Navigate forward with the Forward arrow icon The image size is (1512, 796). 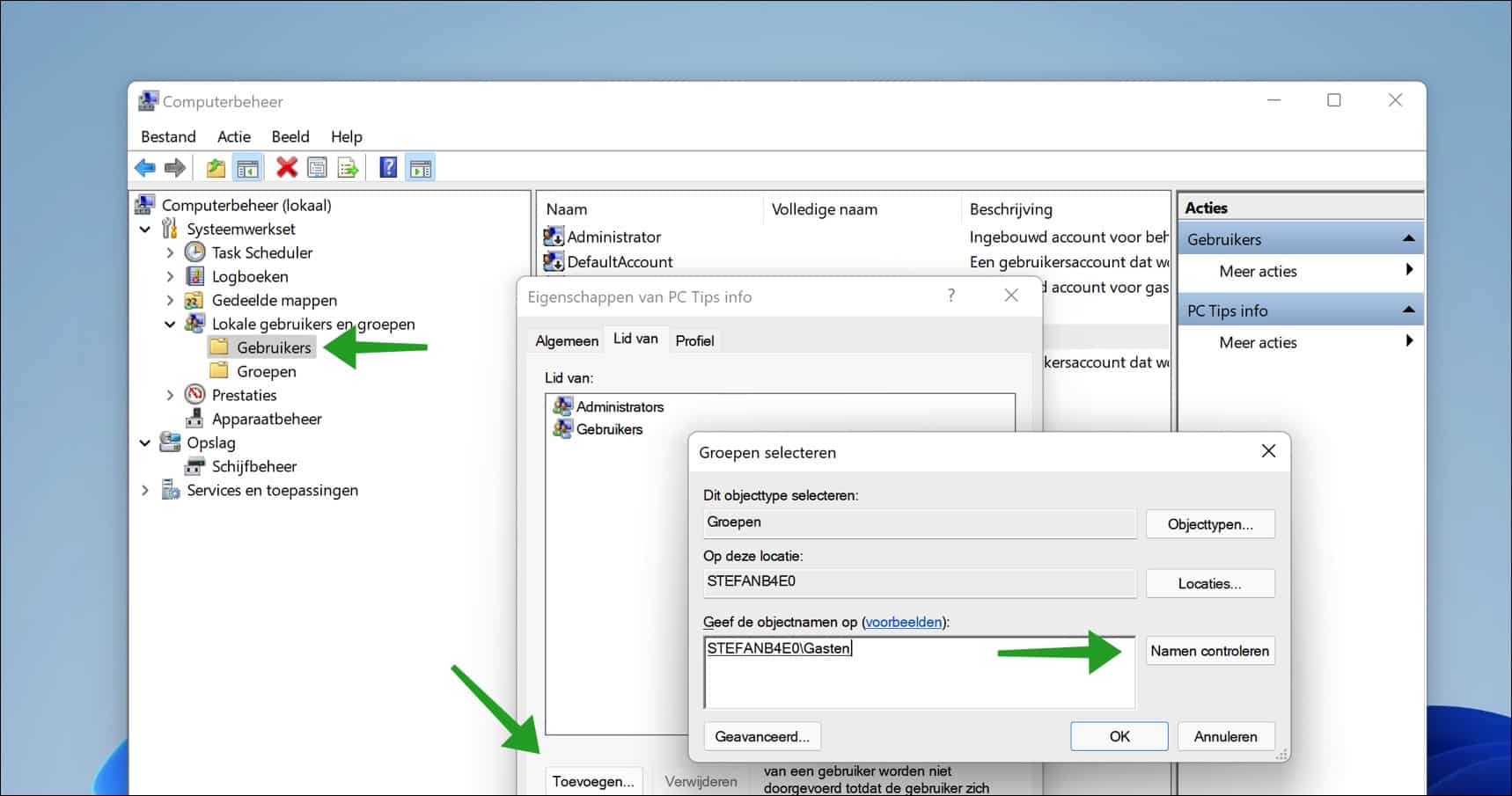[173, 167]
